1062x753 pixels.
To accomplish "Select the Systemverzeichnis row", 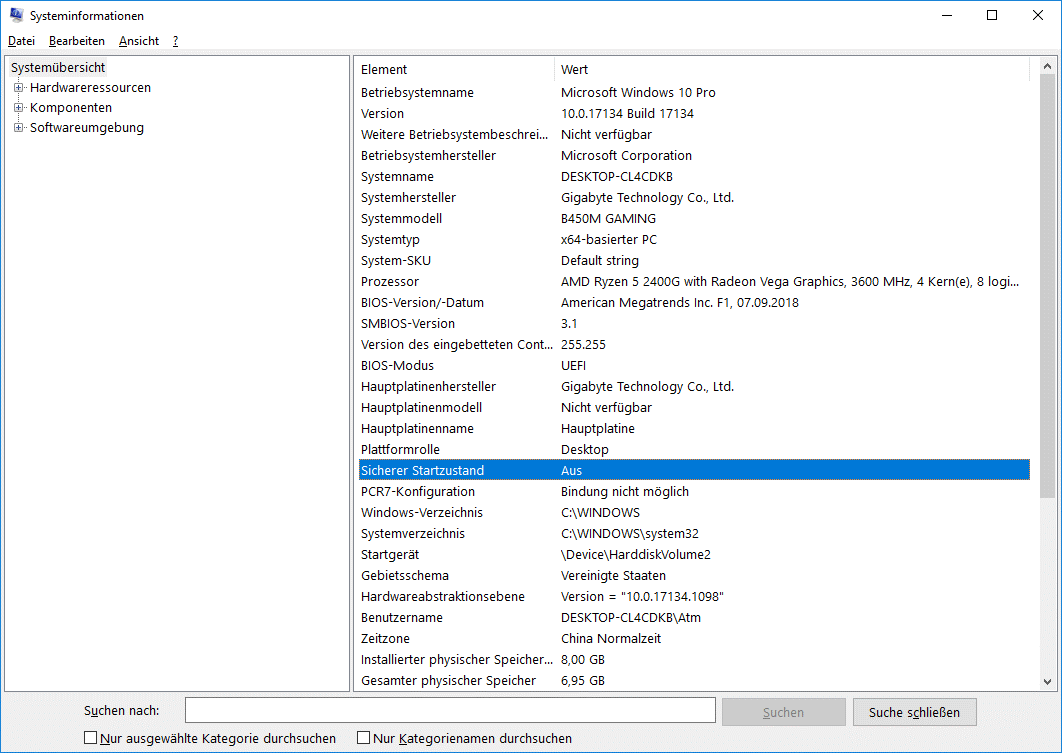I will tap(694, 534).
